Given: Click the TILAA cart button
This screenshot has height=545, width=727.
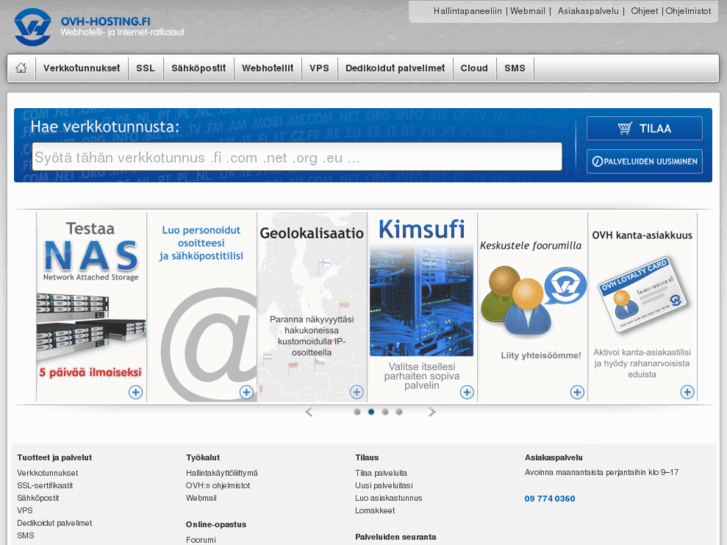Looking at the screenshot, I should (x=644, y=128).
